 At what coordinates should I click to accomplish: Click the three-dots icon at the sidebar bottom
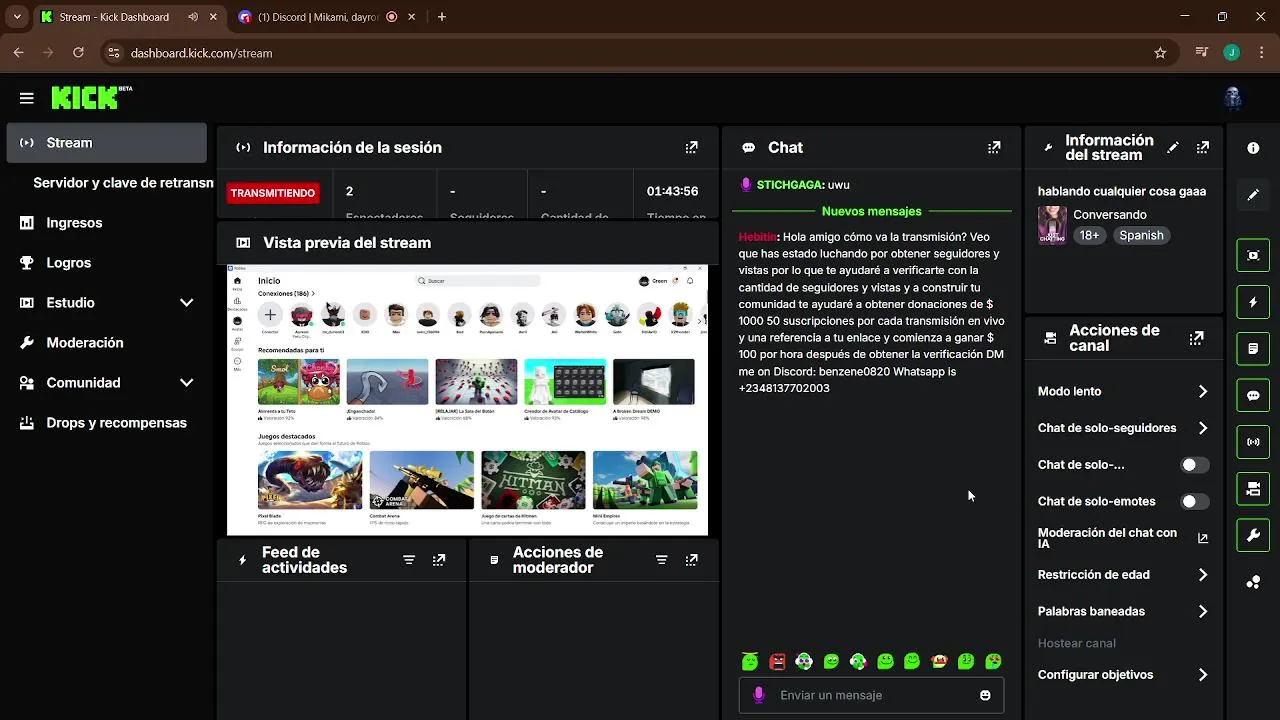(x=1253, y=582)
